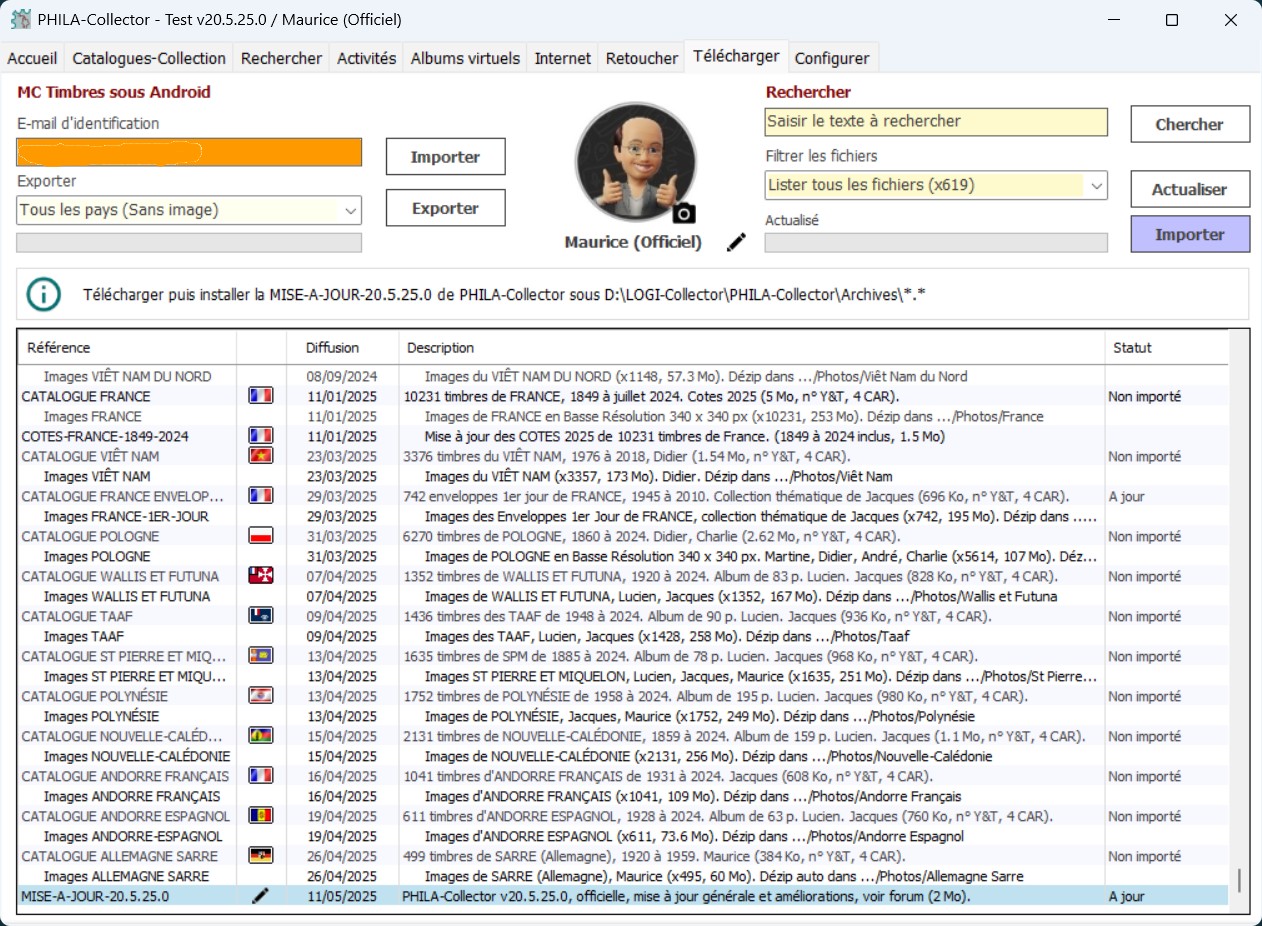
Task: Click the green info icon
Action: pos(43,294)
